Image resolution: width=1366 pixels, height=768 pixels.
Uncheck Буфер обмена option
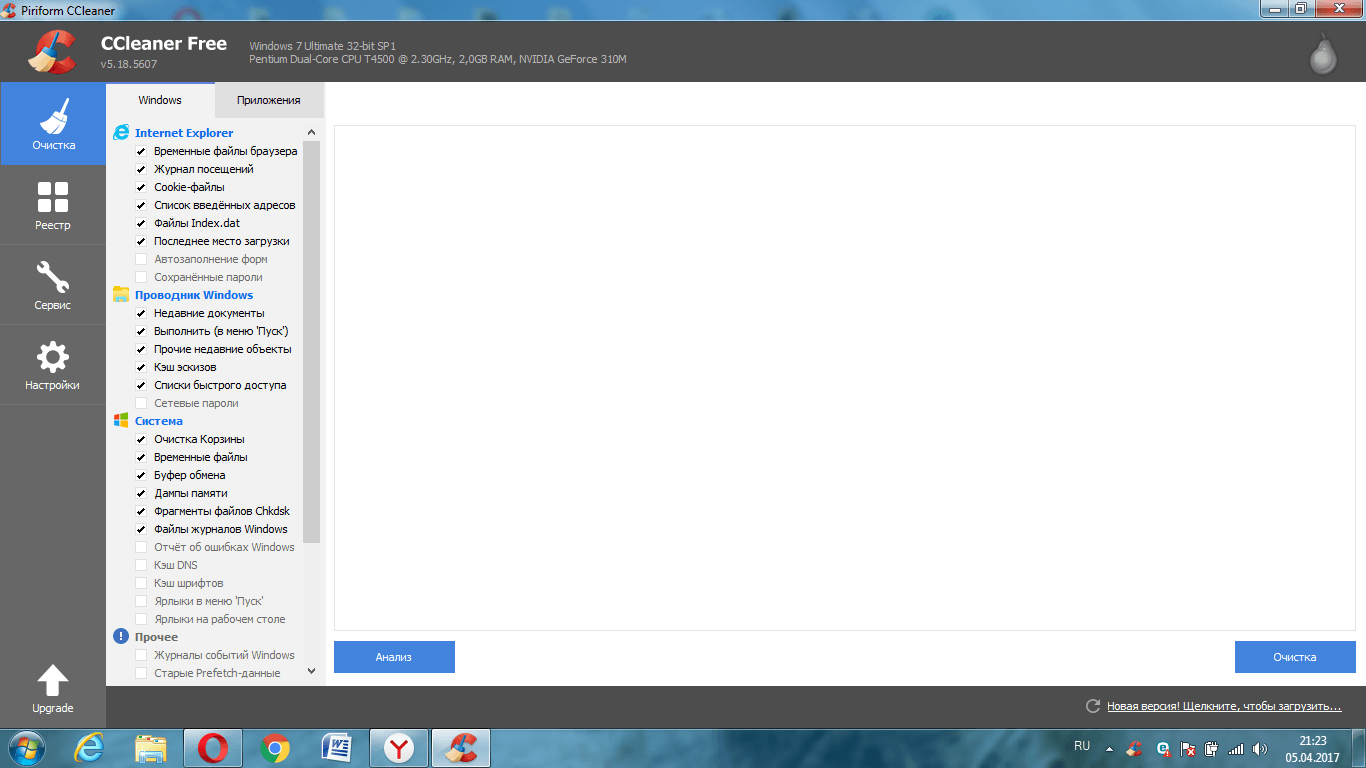tap(141, 475)
